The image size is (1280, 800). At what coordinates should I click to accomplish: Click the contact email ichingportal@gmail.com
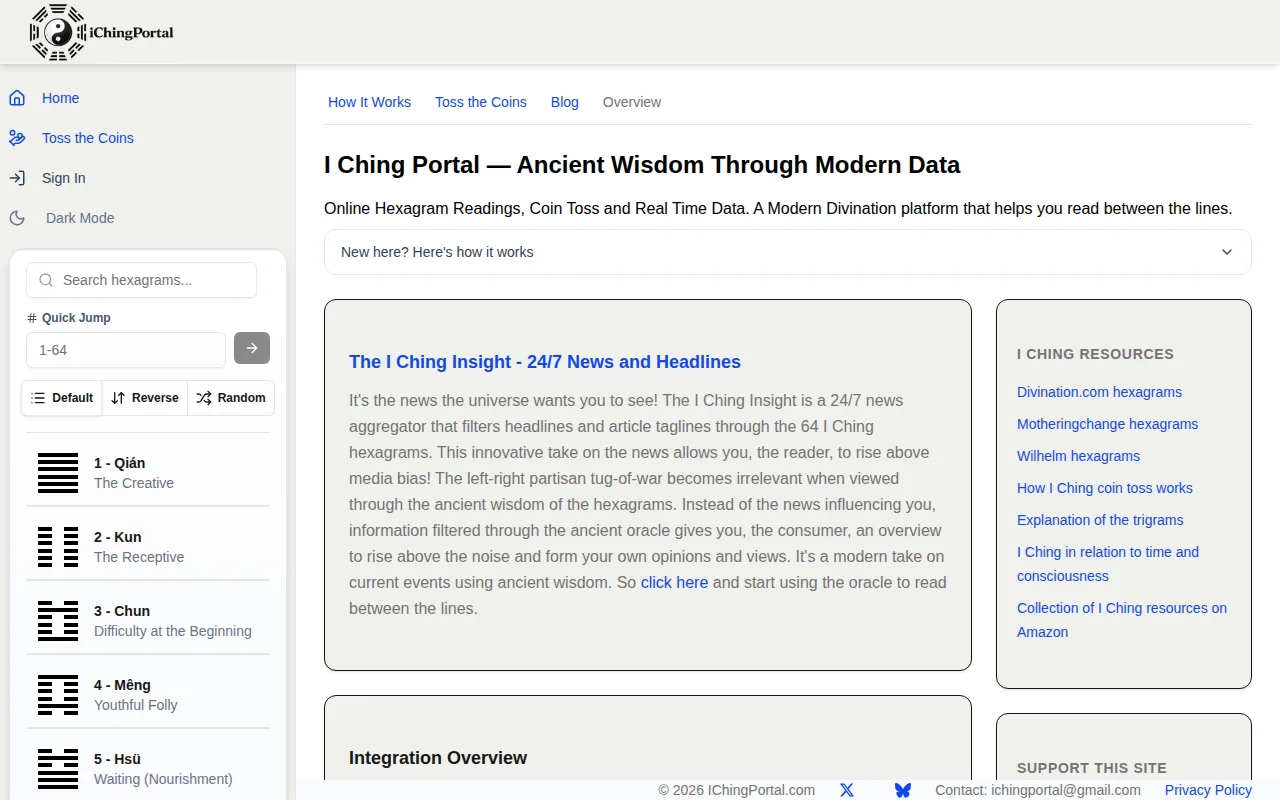[1066, 790]
